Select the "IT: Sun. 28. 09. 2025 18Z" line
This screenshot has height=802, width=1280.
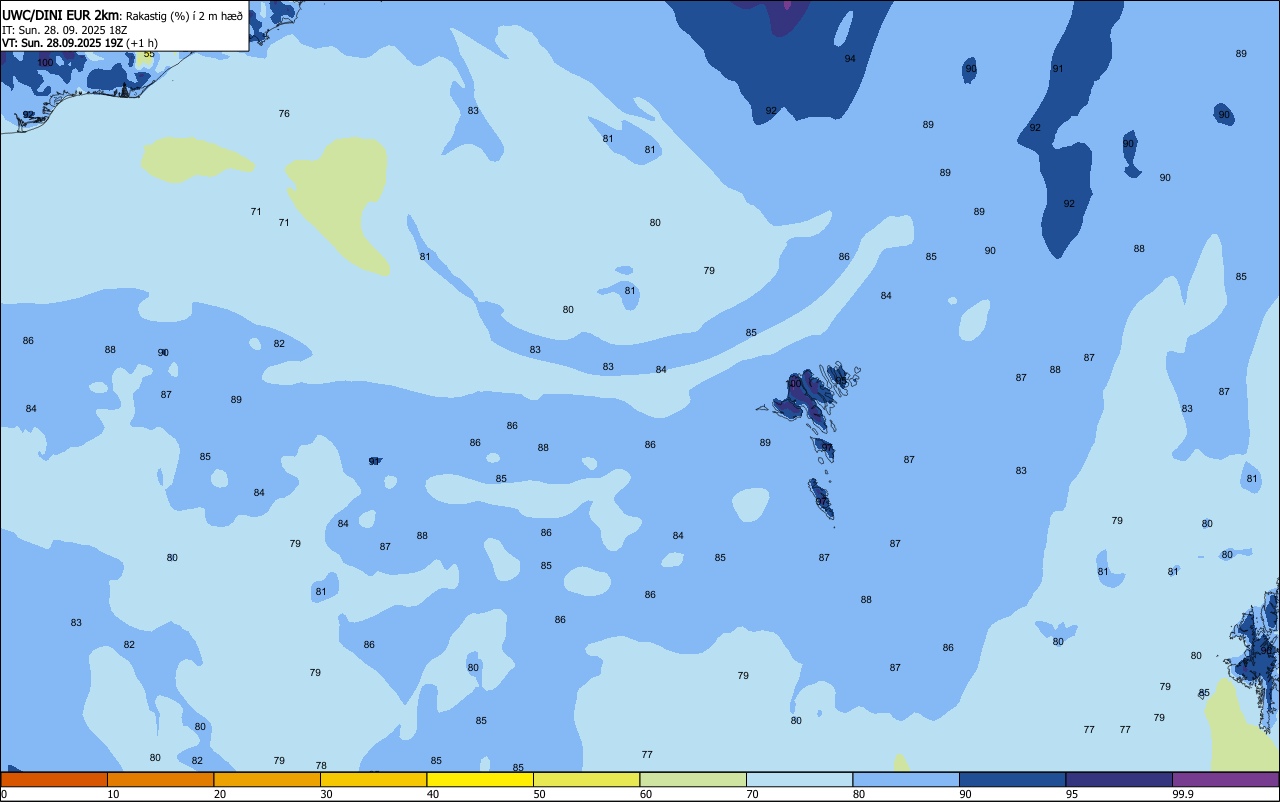click(64, 30)
